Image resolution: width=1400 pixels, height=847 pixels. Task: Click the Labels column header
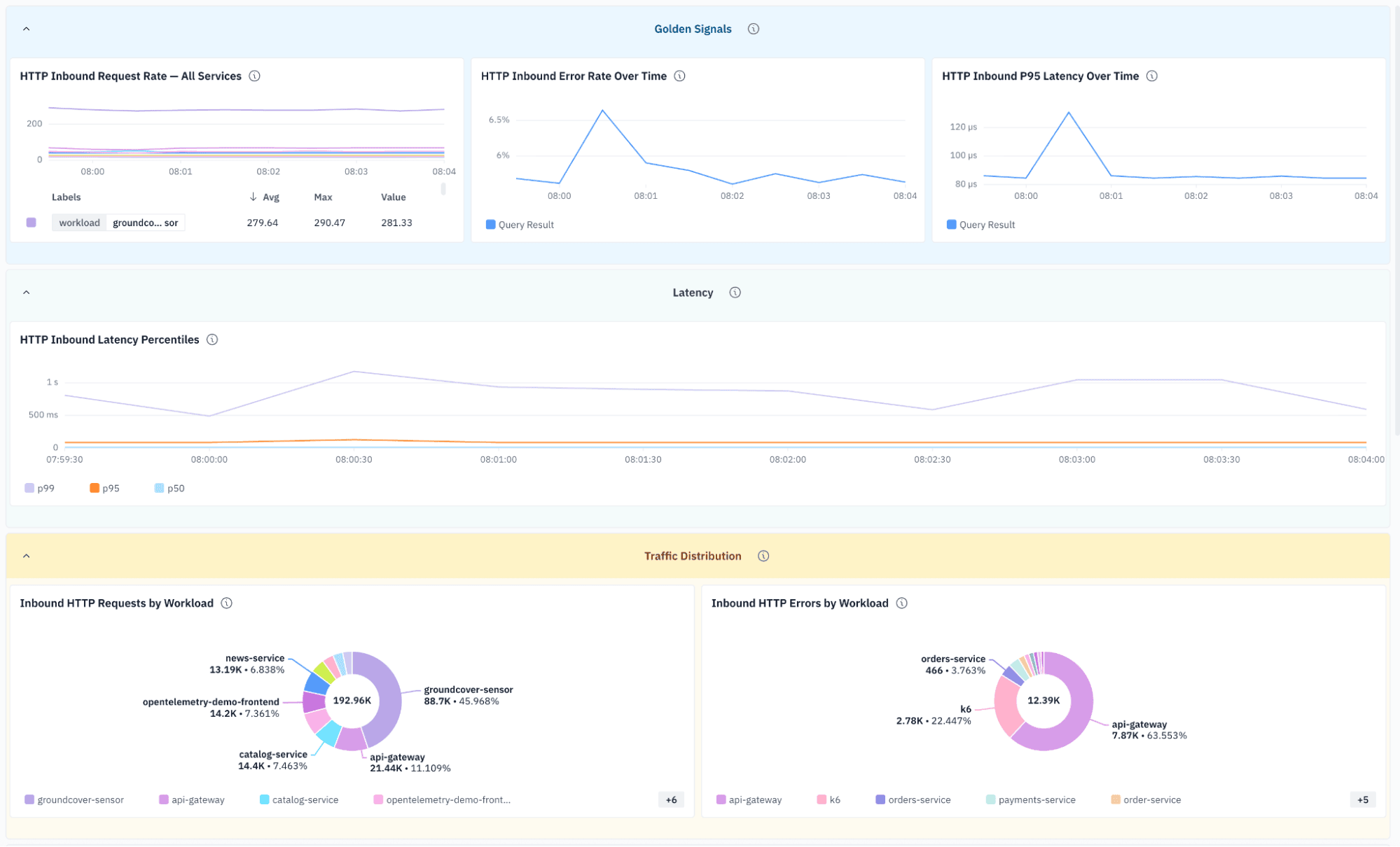click(66, 197)
